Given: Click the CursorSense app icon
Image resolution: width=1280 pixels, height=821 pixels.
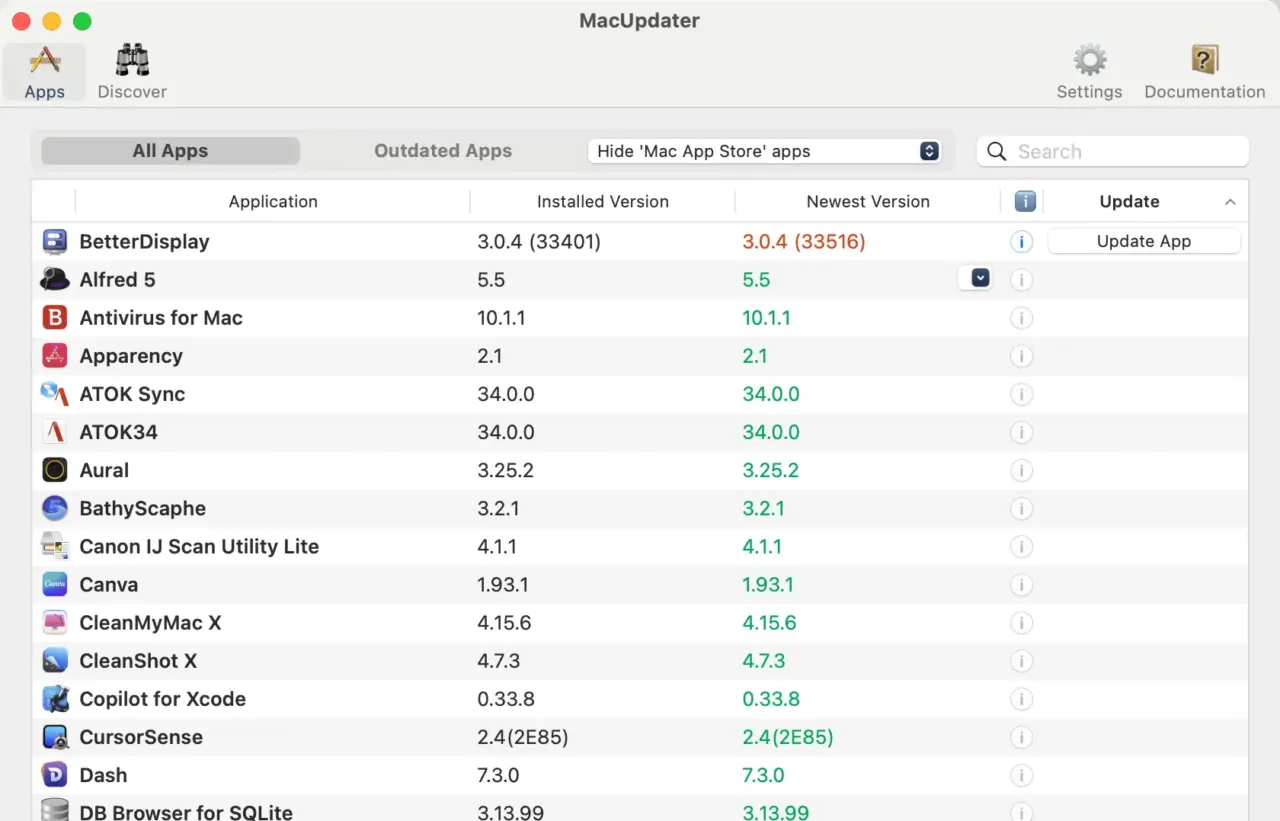Looking at the screenshot, I should [54, 737].
